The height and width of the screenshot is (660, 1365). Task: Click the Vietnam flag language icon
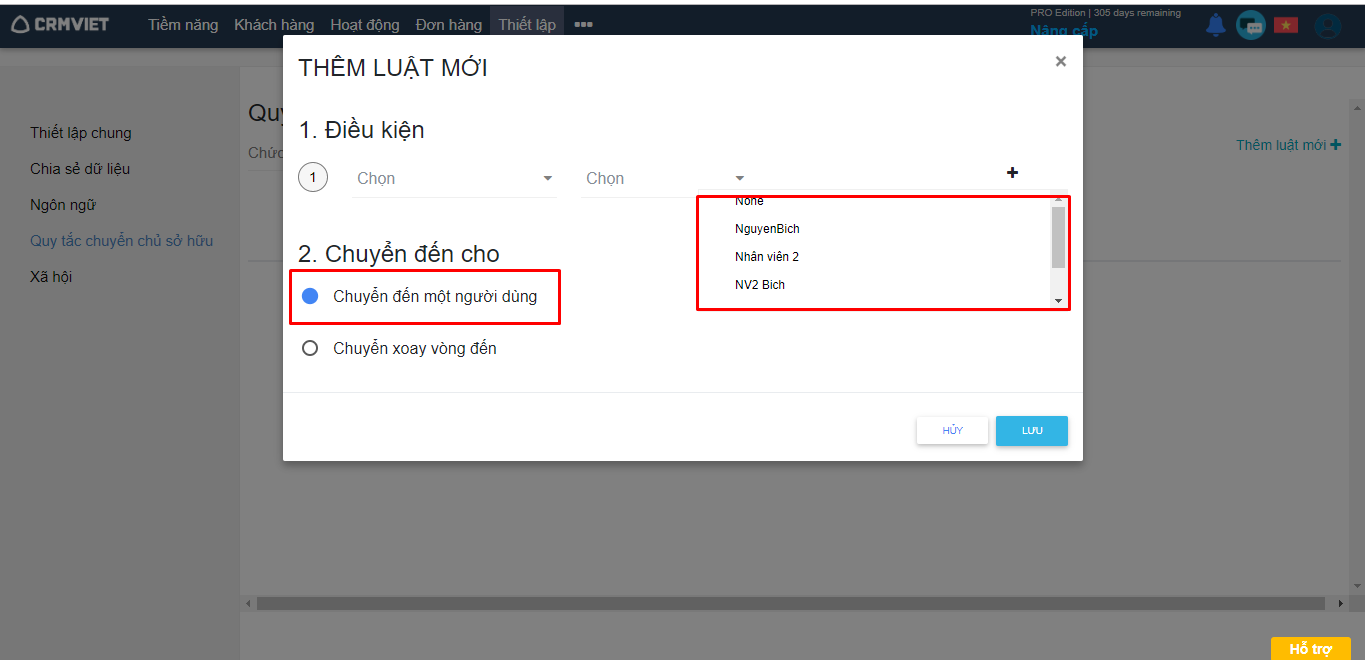[1285, 26]
